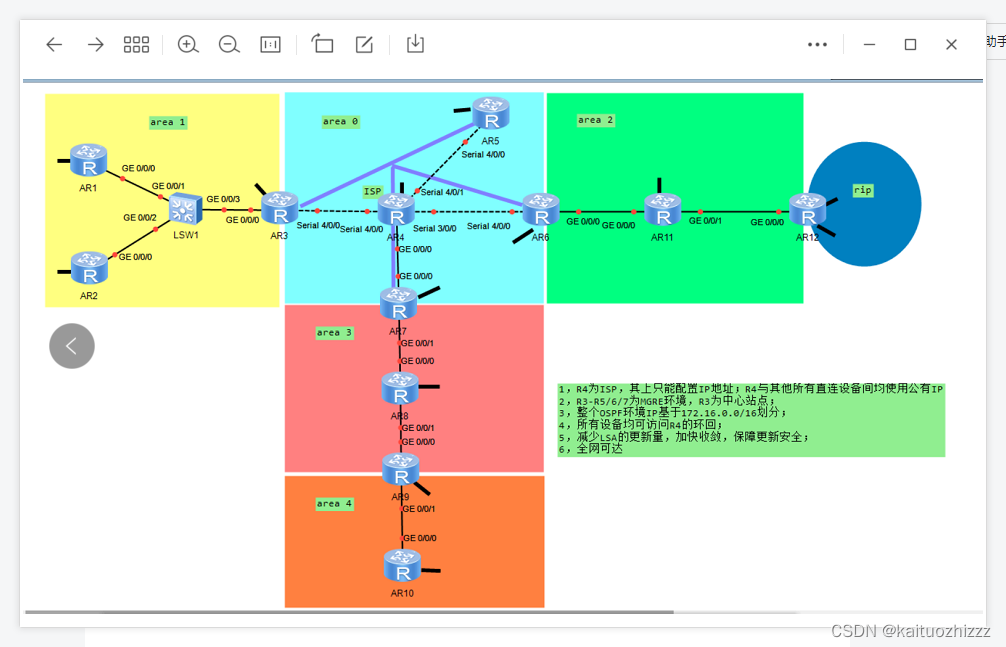Open the more options ellipsis menu

click(x=817, y=44)
